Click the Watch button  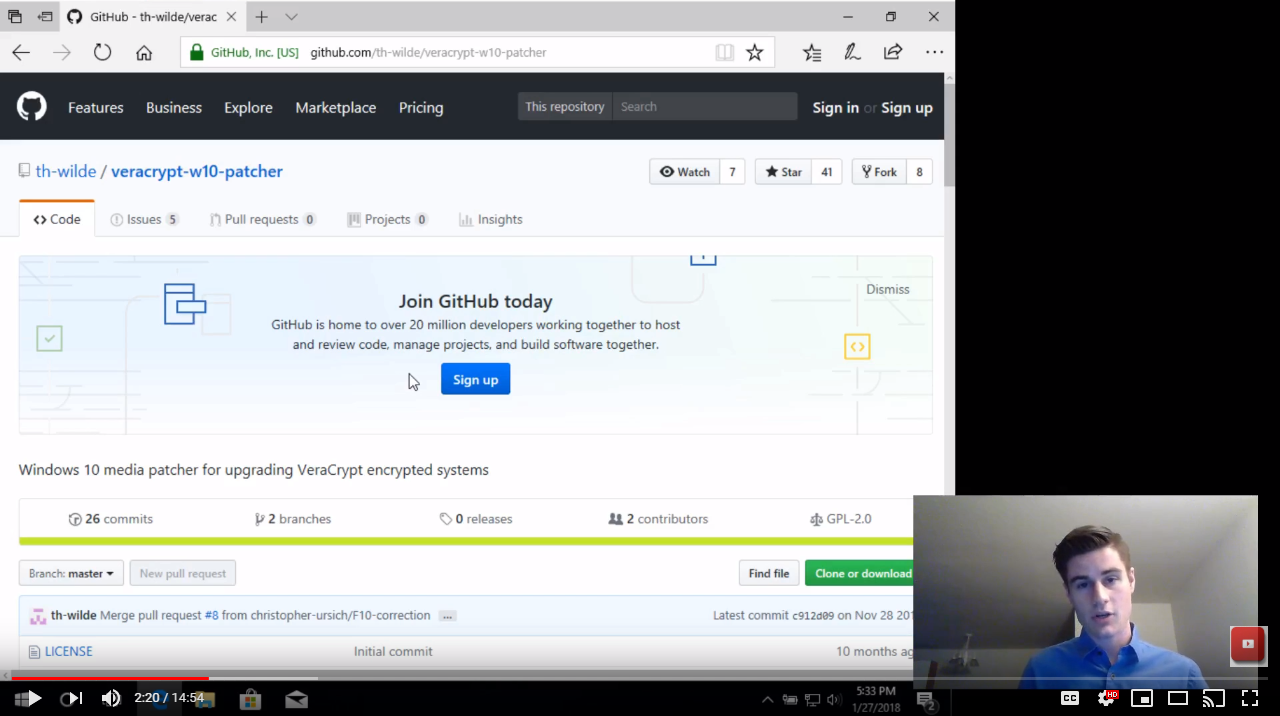(684, 172)
